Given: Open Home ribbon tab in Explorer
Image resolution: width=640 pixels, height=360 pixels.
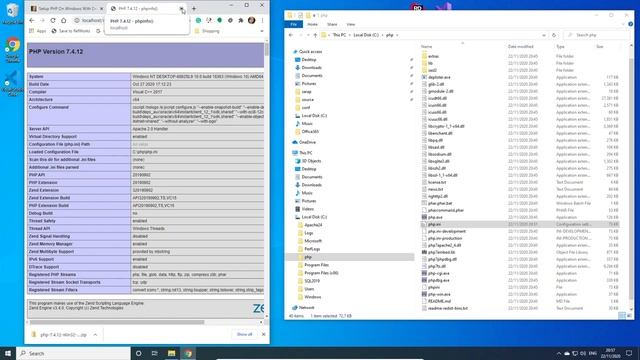Looking at the screenshot, I should [x=312, y=24].
